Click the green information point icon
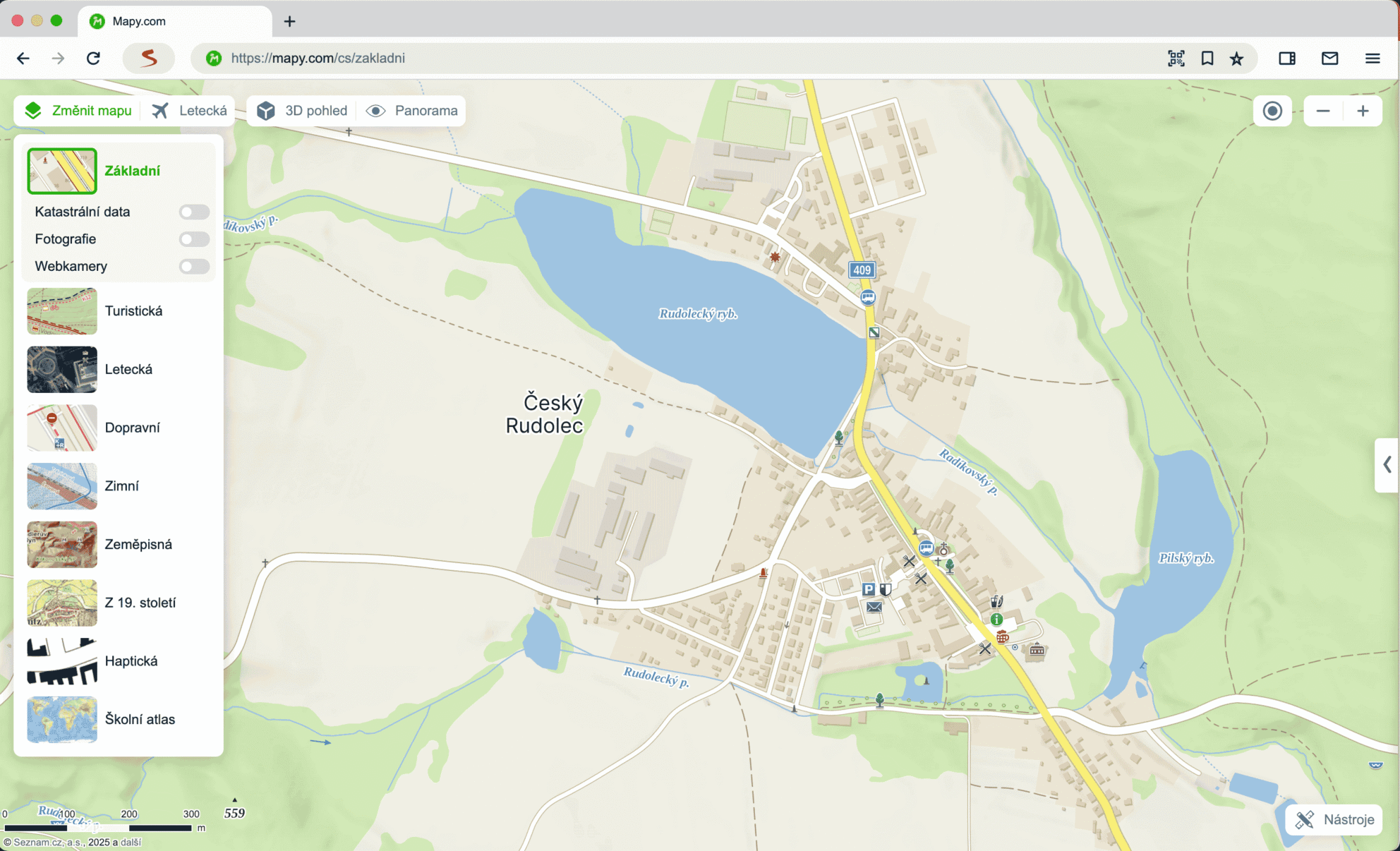Screen dimensions: 1400x851 click(996, 620)
